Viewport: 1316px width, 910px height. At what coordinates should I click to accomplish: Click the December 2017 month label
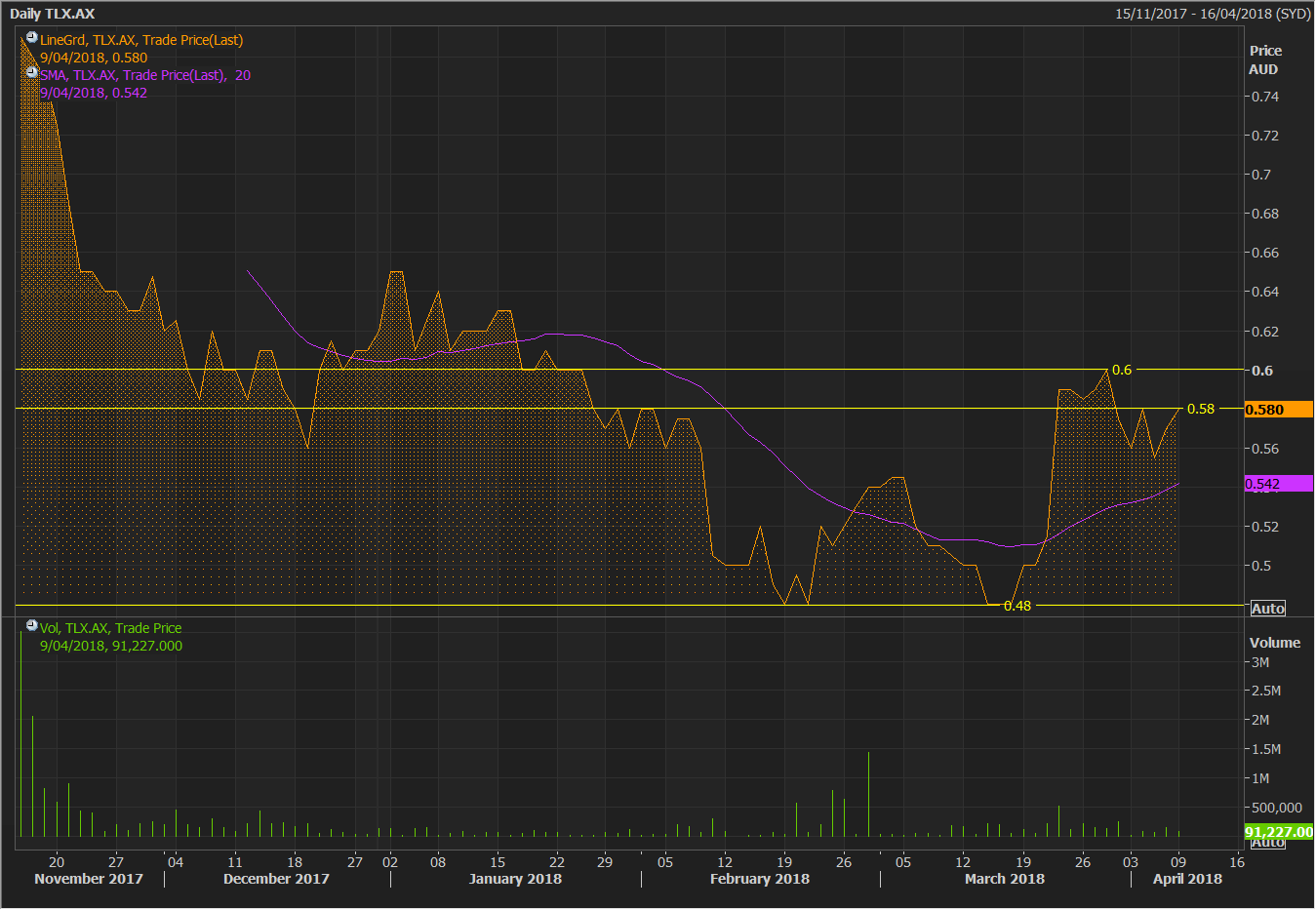tap(276, 879)
